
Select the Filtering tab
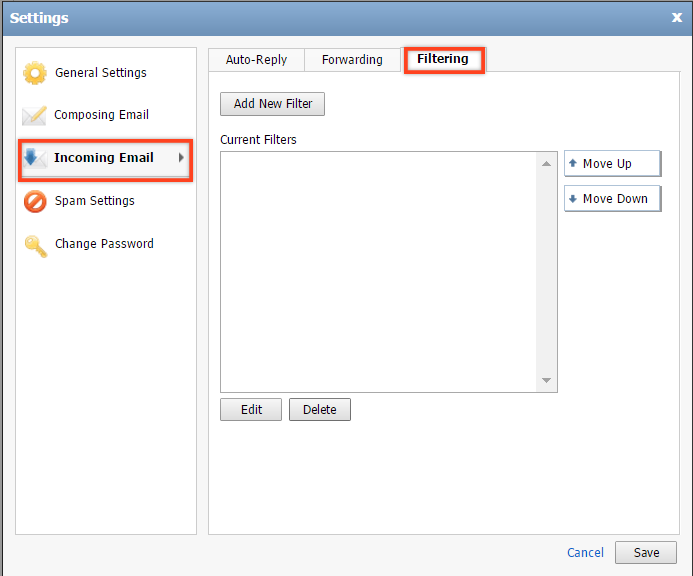click(x=444, y=59)
